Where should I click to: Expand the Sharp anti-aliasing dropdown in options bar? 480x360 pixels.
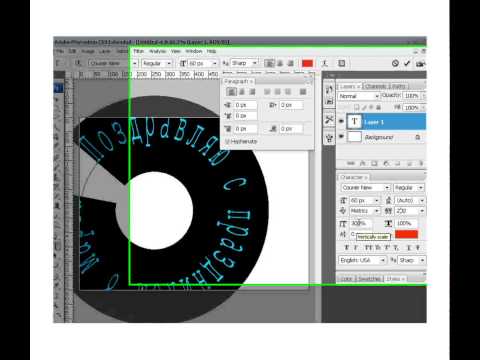coord(245,63)
